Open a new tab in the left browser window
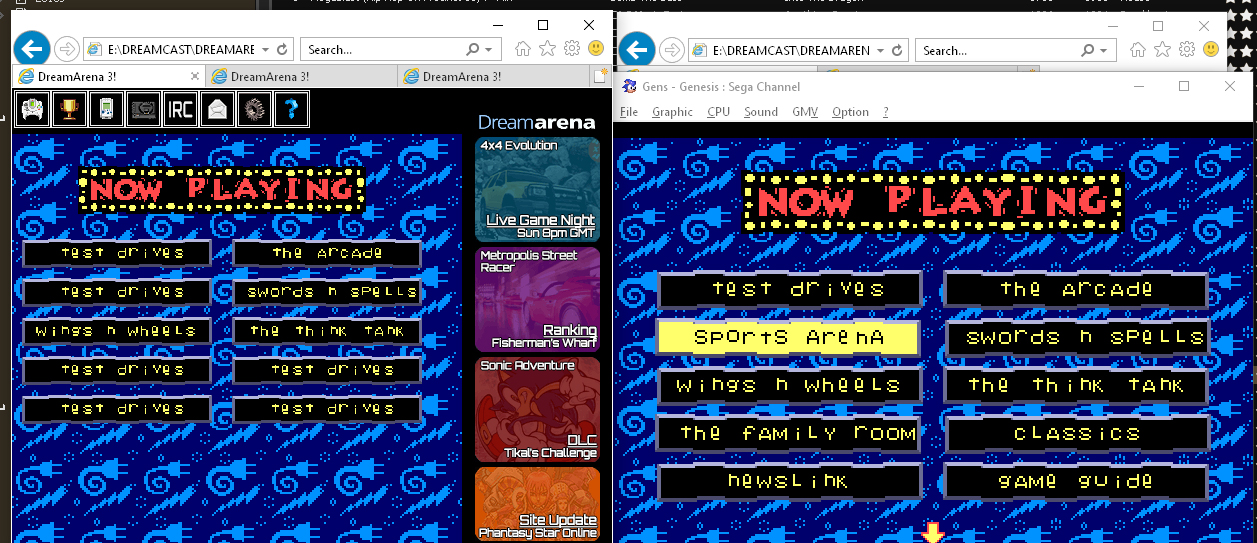 [x=600, y=76]
